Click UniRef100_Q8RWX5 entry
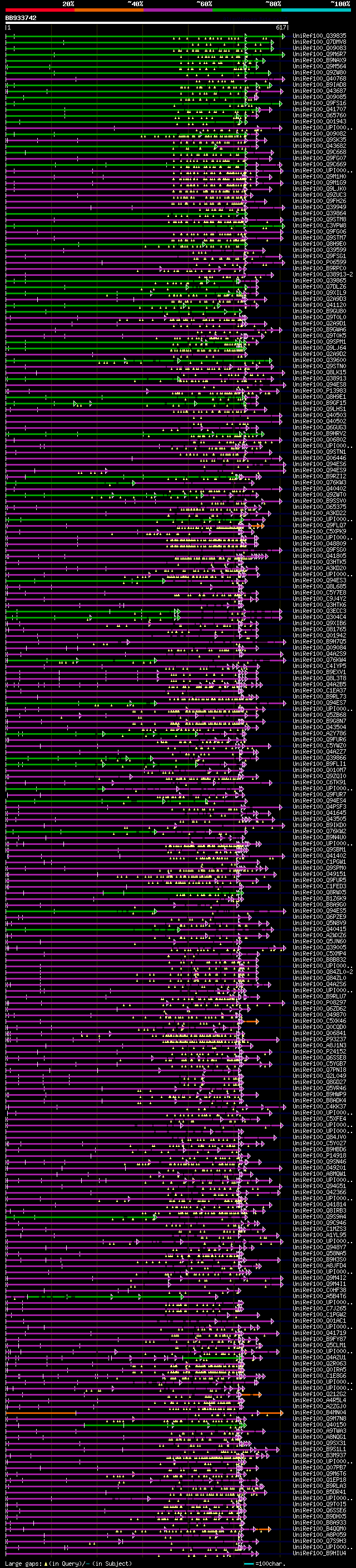Viewport: 356px width, 1568px height. (319, 892)
